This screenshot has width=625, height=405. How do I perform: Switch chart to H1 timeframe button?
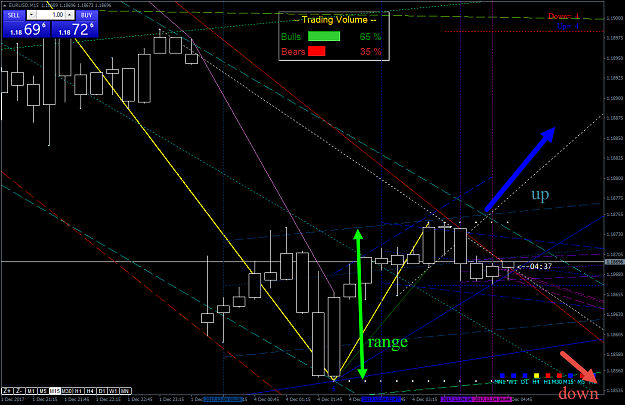coord(78,391)
